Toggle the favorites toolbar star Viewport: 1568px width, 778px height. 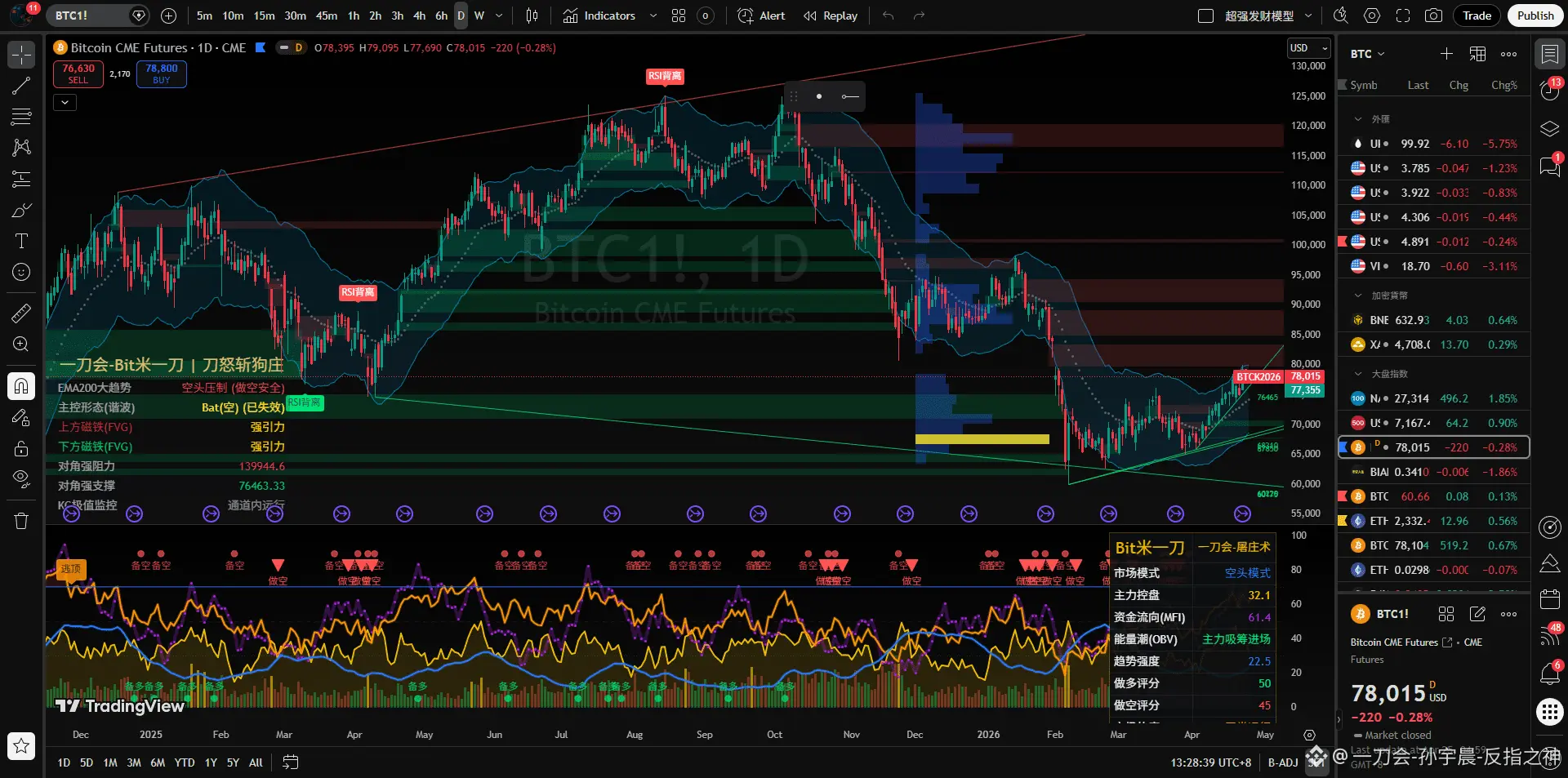21,745
